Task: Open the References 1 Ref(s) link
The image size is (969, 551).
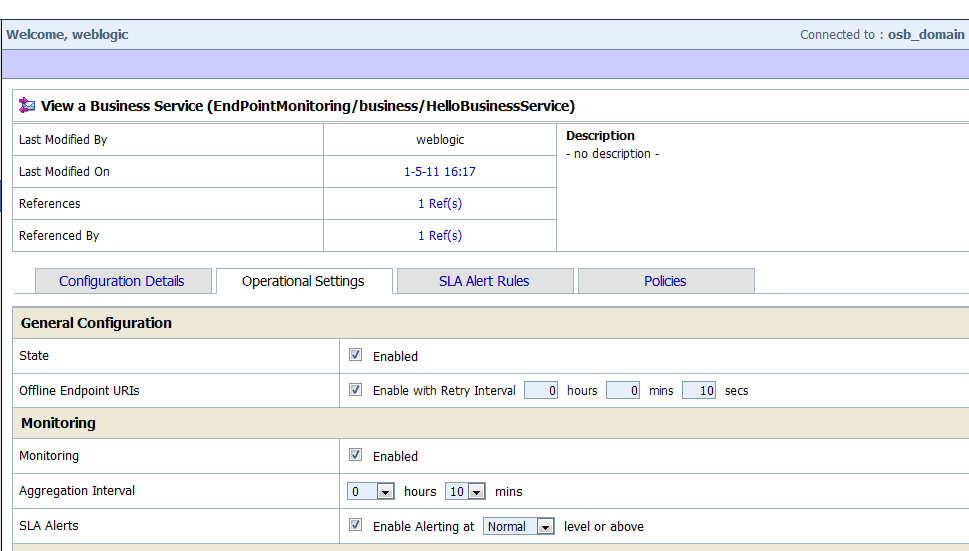Action: (440, 204)
